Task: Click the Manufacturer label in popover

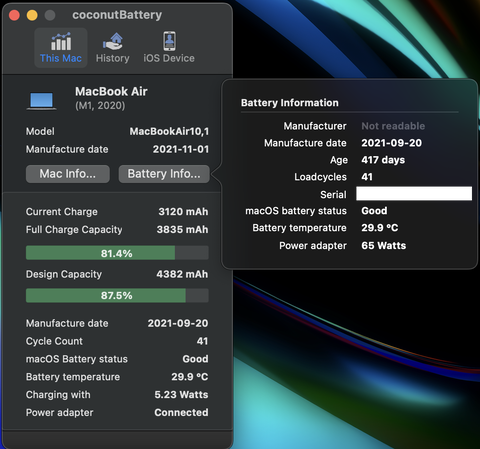Action: click(x=315, y=126)
